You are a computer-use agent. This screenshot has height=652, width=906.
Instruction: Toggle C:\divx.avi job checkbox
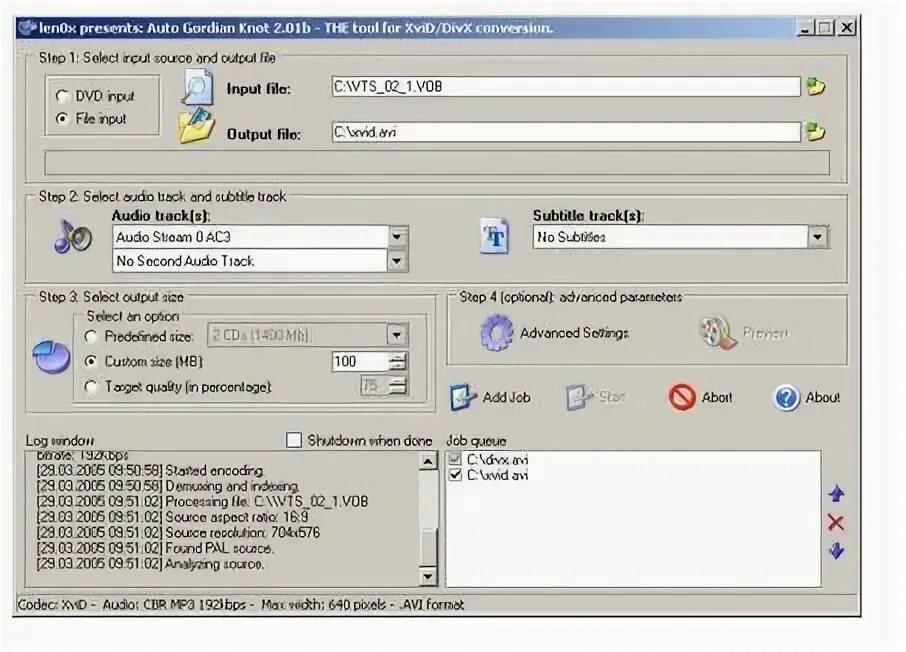[x=455, y=460]
